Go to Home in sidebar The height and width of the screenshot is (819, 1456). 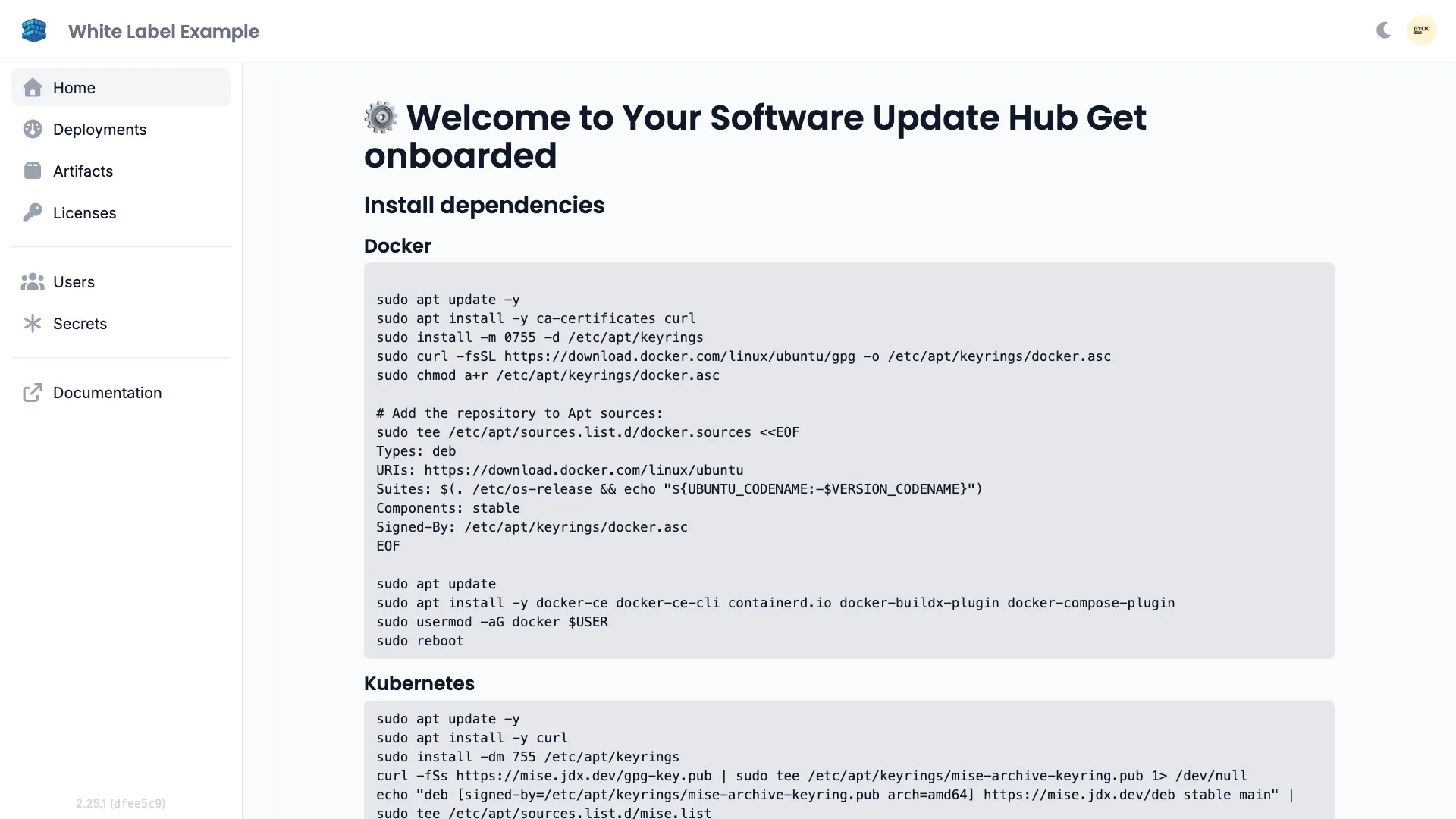pyautogui.click(x=121, y=87)
